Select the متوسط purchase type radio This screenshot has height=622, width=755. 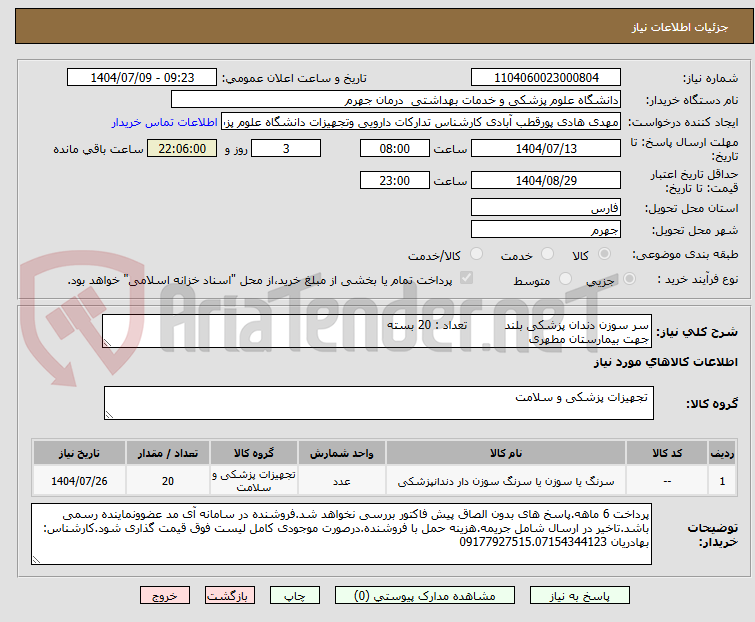tap(565, 279)
